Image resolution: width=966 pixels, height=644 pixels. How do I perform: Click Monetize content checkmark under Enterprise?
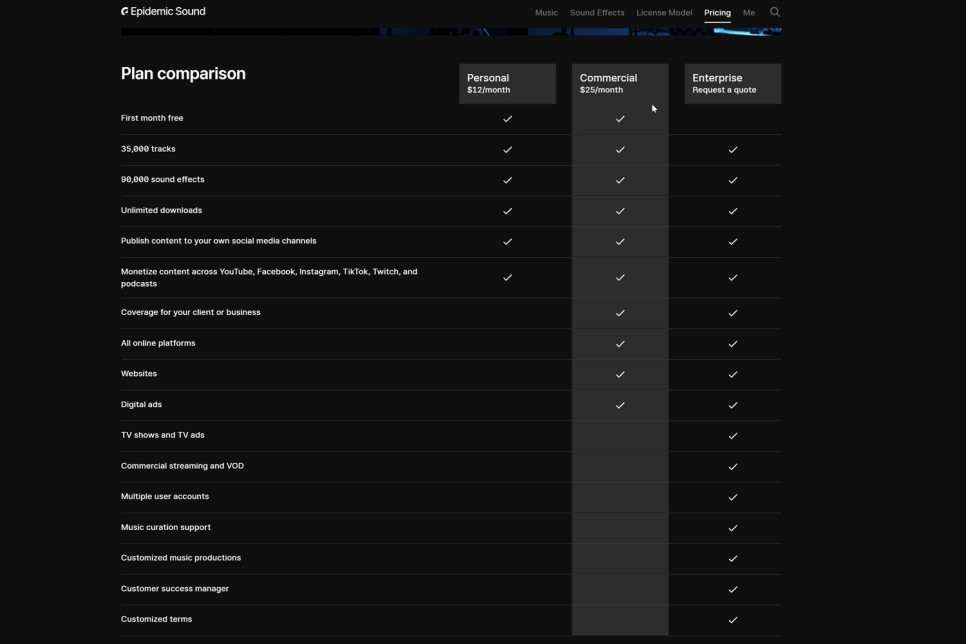pyautogui.click(x=733, y=277)
